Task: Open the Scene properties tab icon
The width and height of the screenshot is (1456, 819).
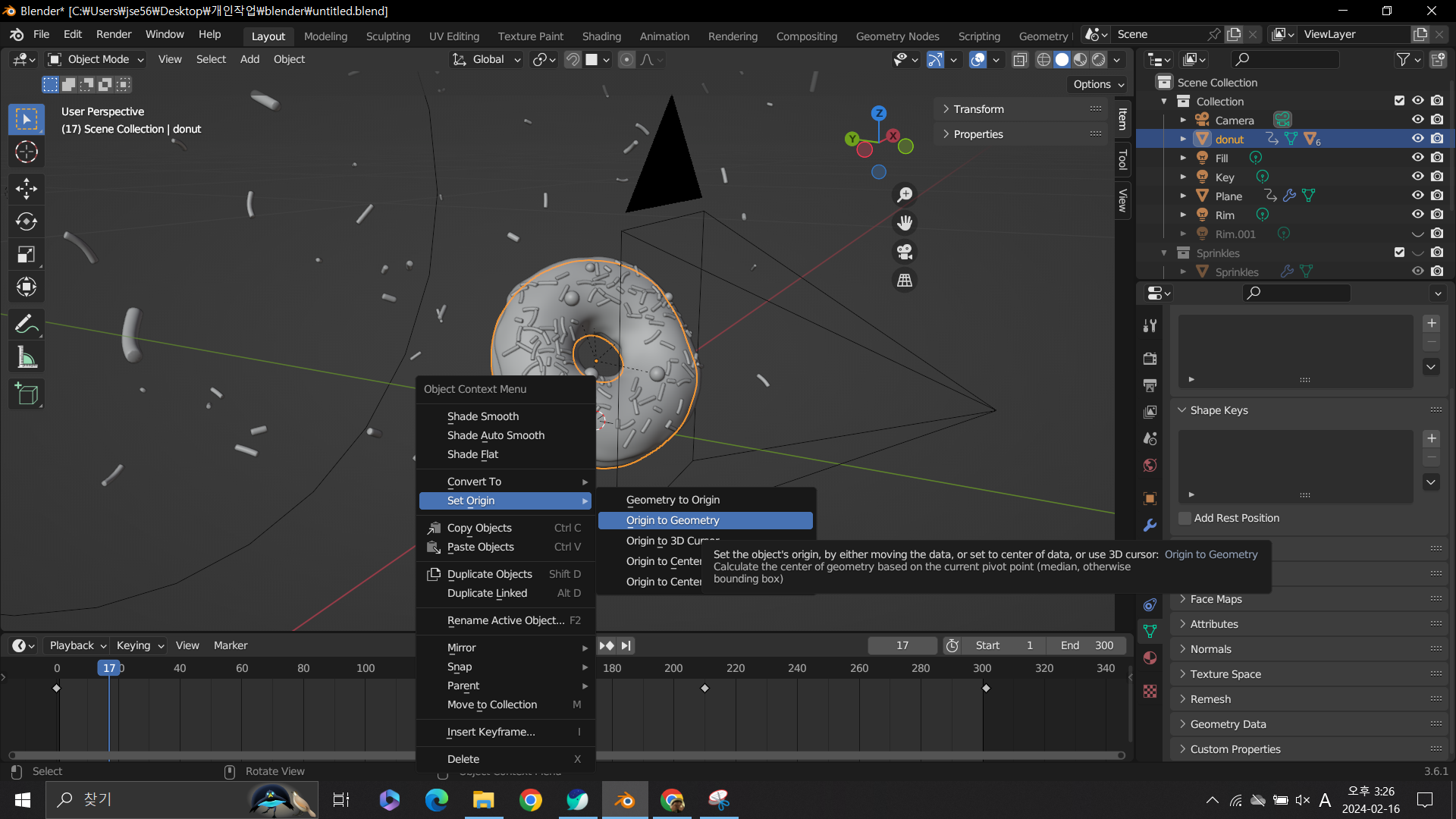Action: (x=1150, y=438)
